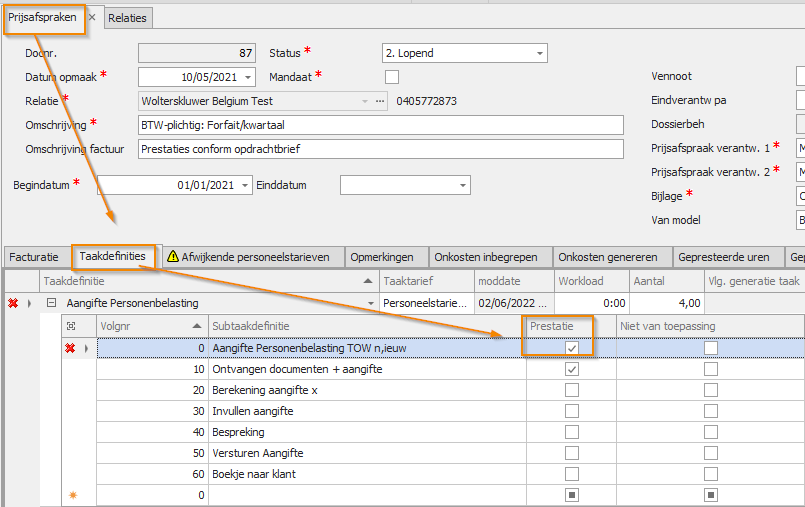
Task: Click the subtask grid expand-all icon
Action: (70, 326)
